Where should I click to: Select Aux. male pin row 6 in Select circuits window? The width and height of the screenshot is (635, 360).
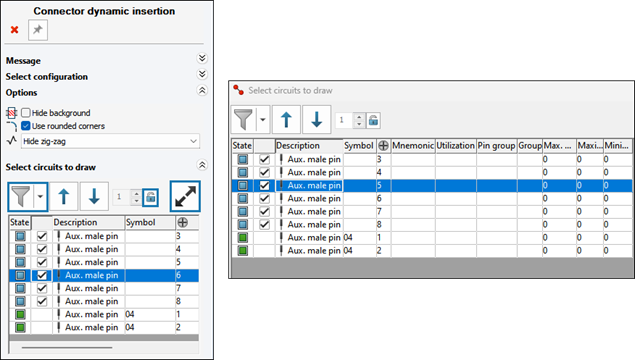[x=432, y=198]
